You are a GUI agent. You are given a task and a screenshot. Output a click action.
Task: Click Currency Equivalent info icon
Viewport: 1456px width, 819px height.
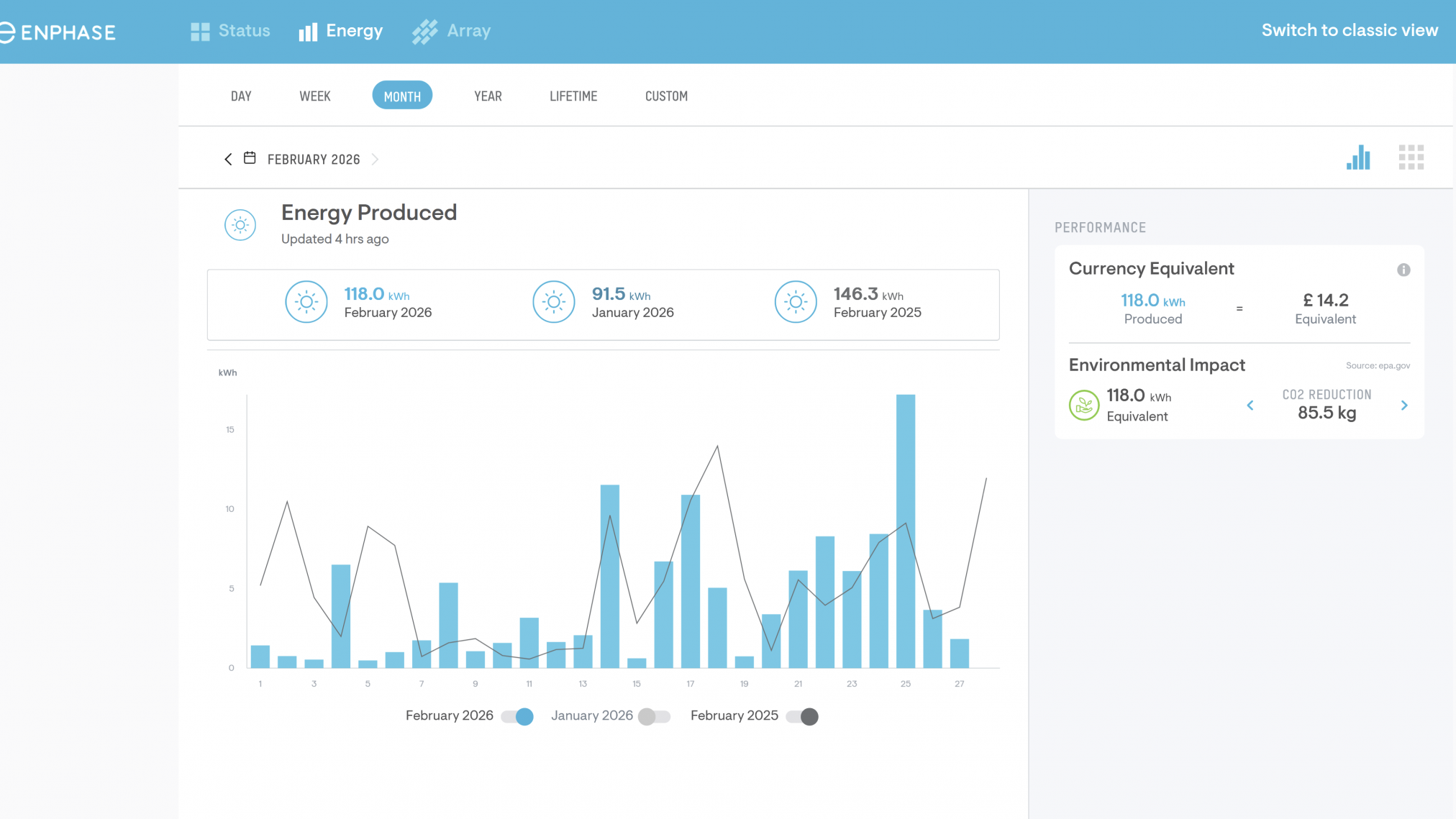point(1403,270)
